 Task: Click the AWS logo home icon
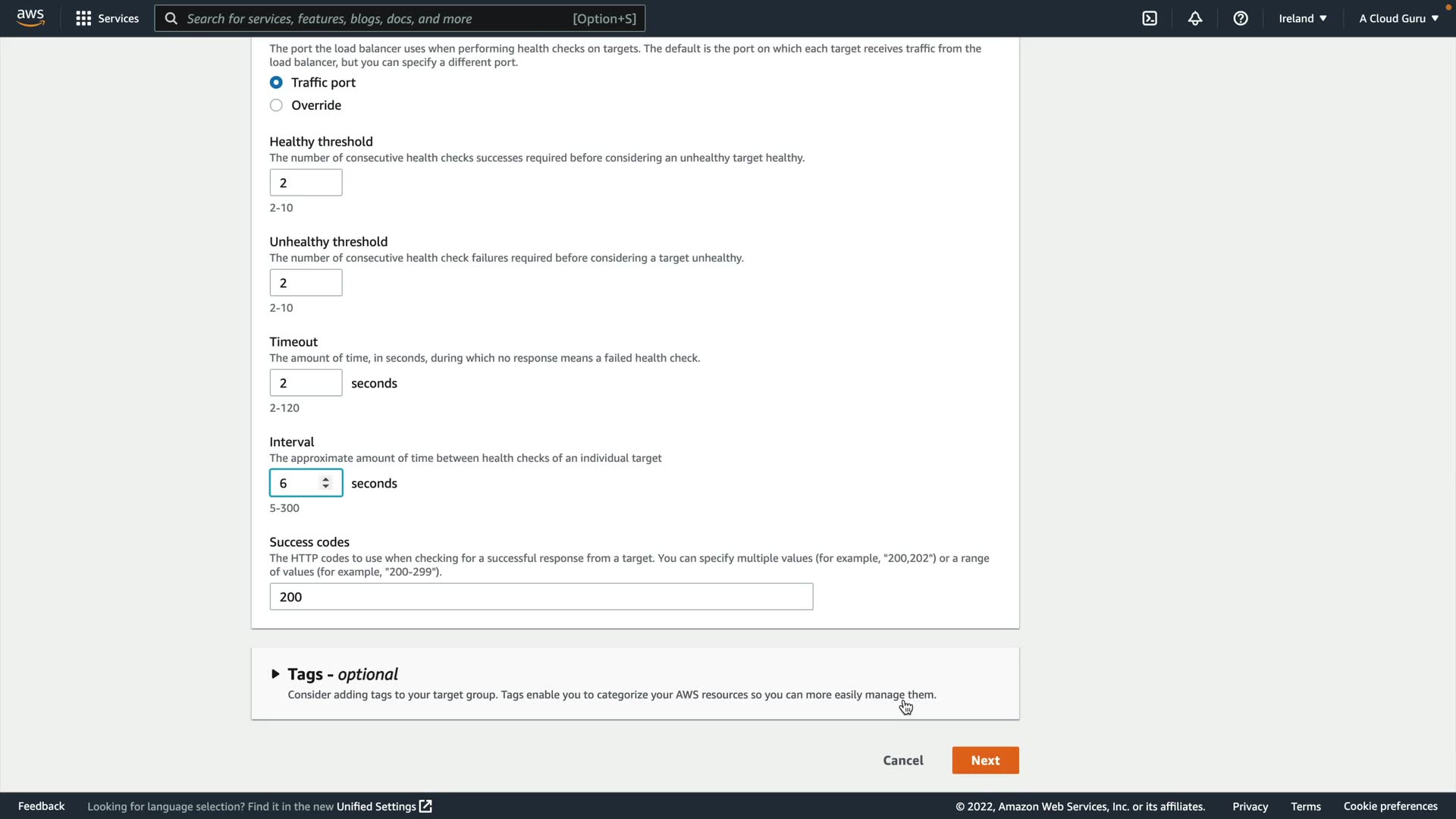coord(30,18)
